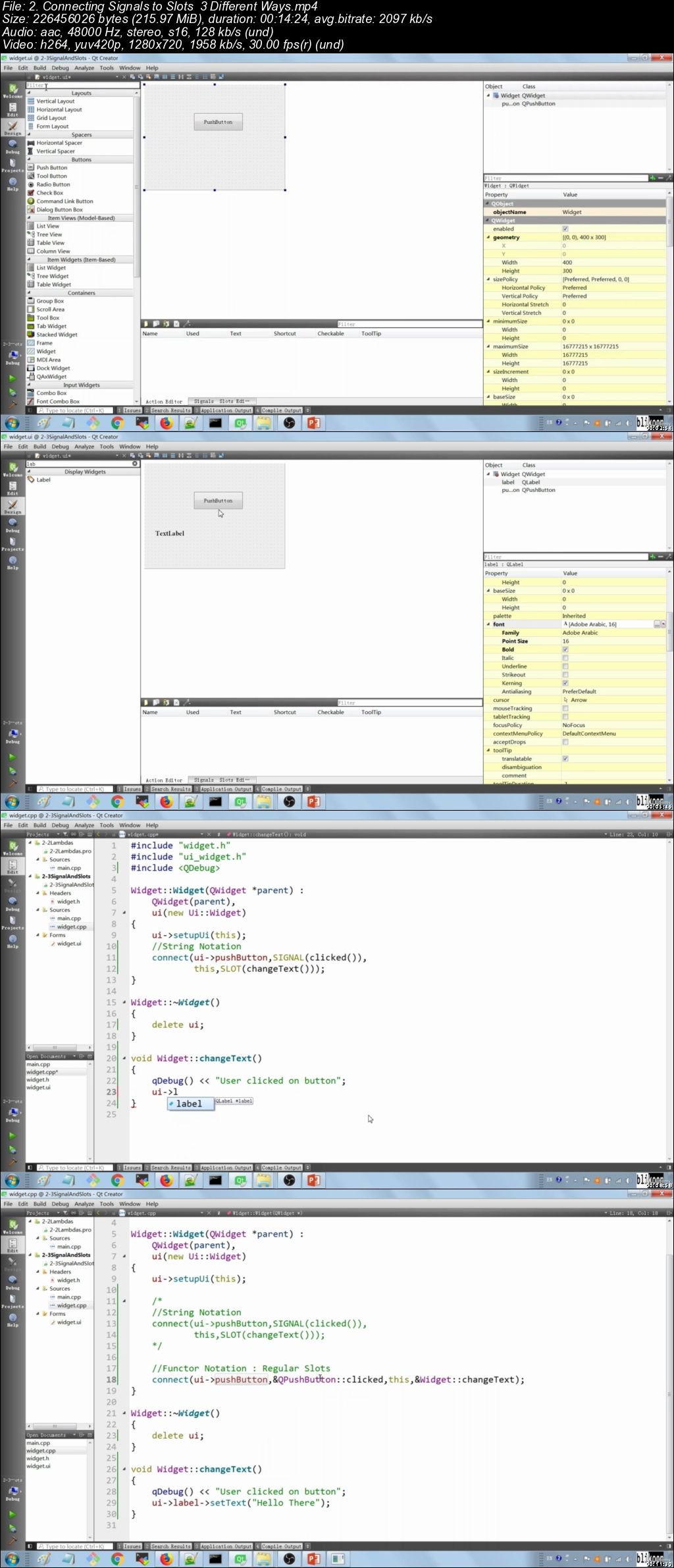Select the Vertical Spacer widget entry
The height and width of the screenshot is (1568, 674).
[x=55, y=151]
